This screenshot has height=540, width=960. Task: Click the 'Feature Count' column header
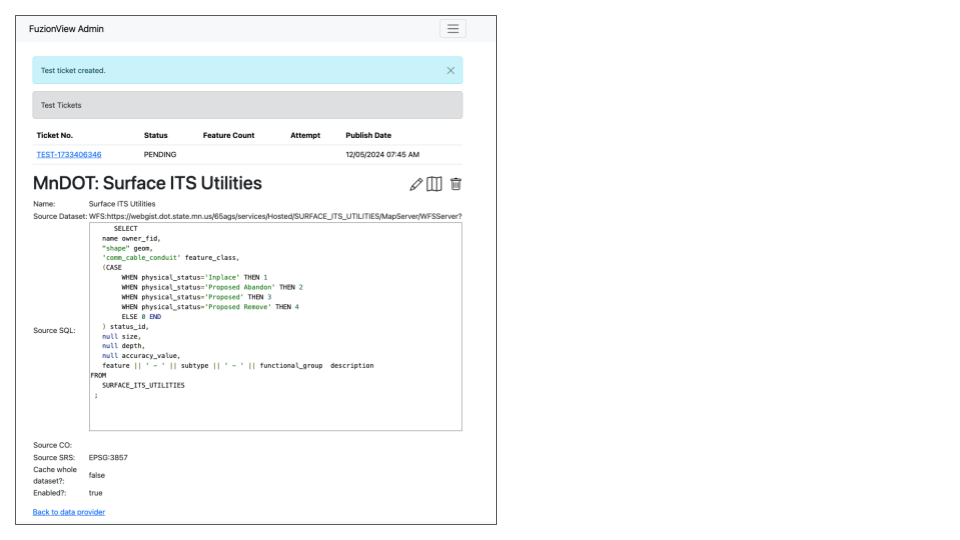tap(228, 135)
